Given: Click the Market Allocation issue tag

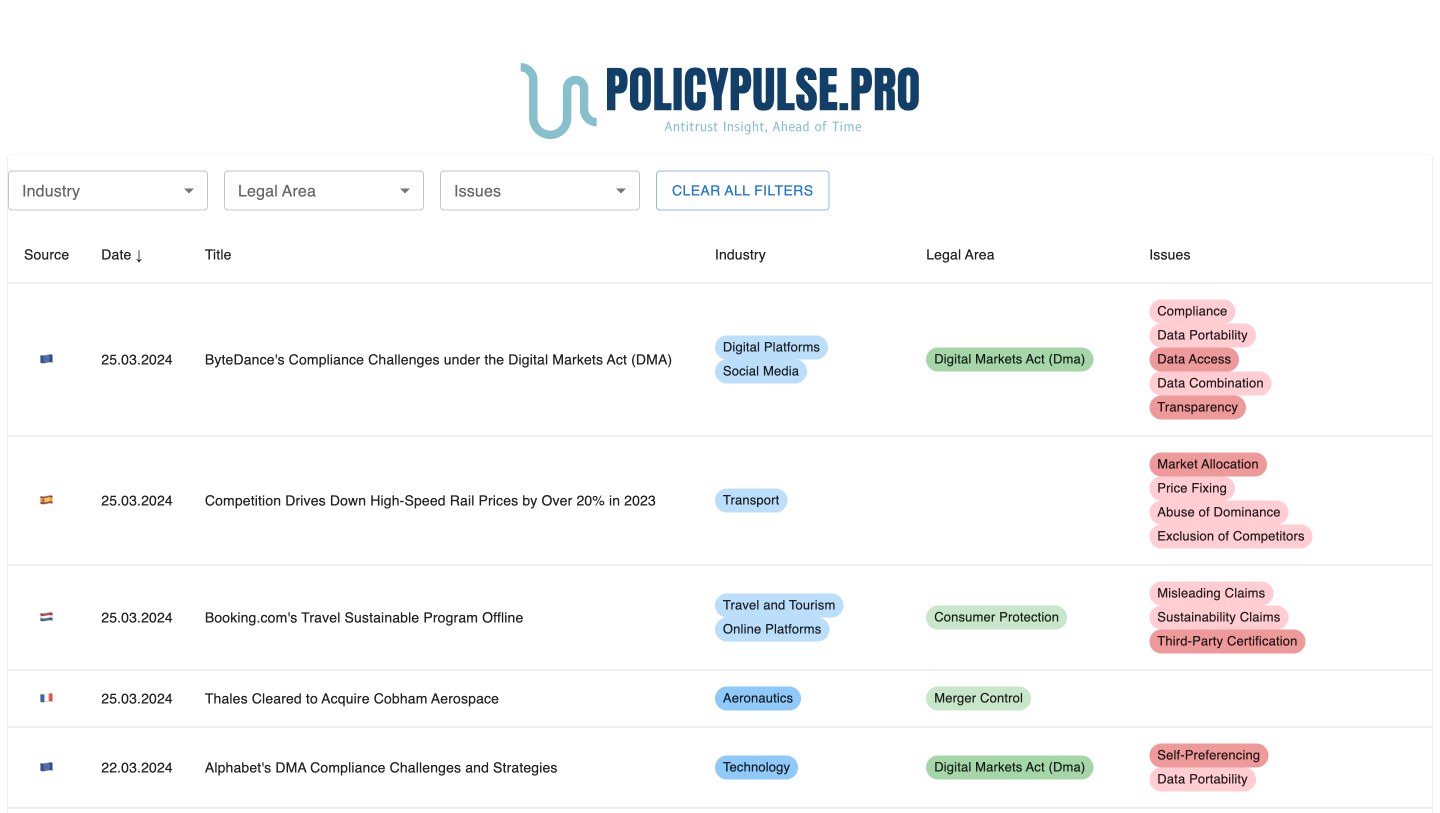Looking at the screenshot, I should point(1208,464).
